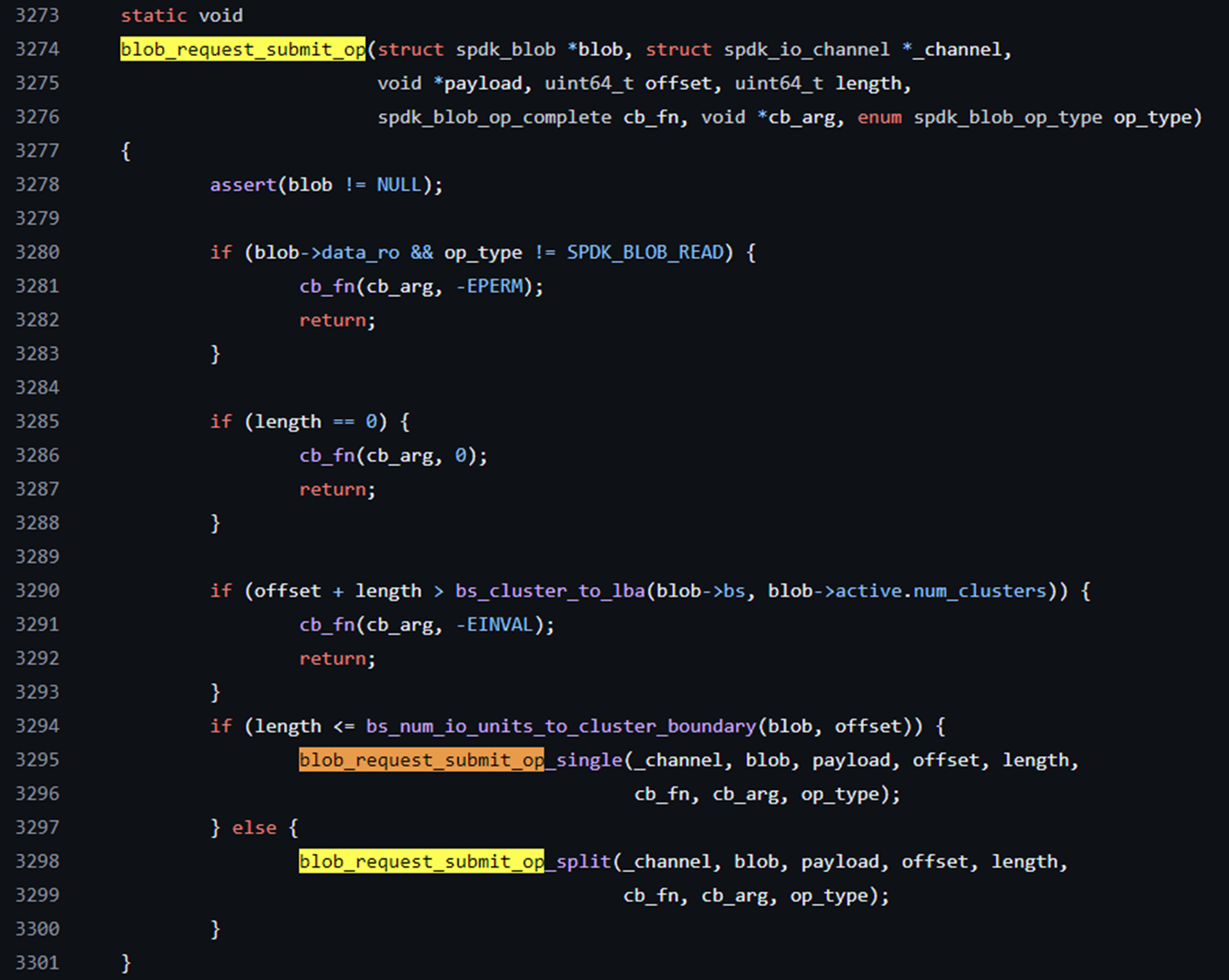Click line number 3280

[x=37, y=253]
